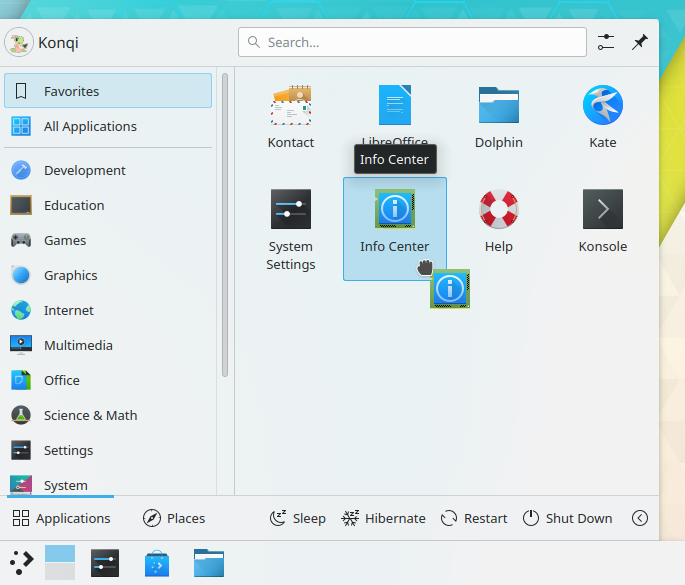The image size is (685, 585).
Task: Open the virtual desktop pager in taskbar
Action: [60, 563]
